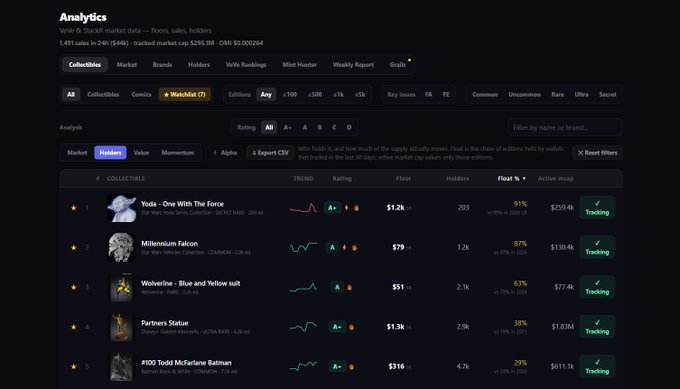Open the VeVe Rankings tab
This screenshot has height=389, width=680.
click(246, 65)
